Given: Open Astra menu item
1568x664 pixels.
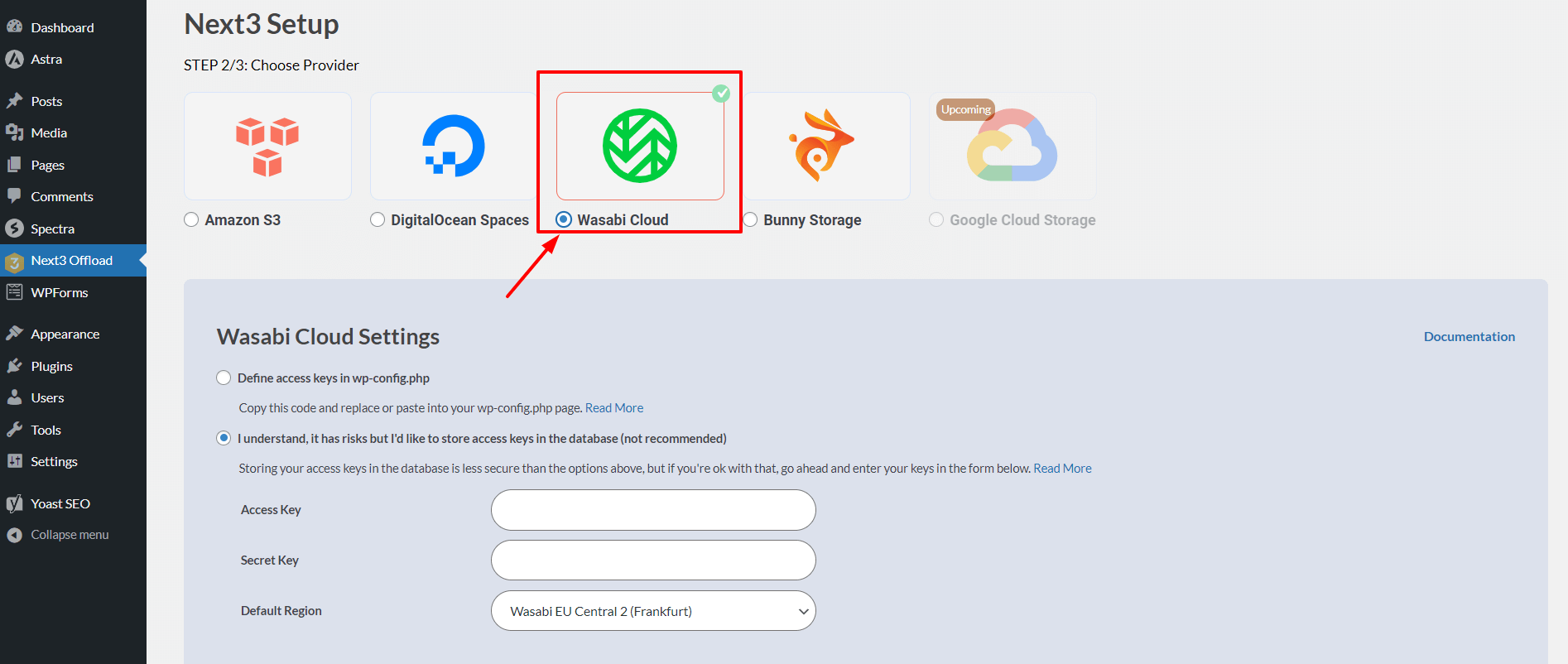Looking at the screenshot, I should point(73,59).
